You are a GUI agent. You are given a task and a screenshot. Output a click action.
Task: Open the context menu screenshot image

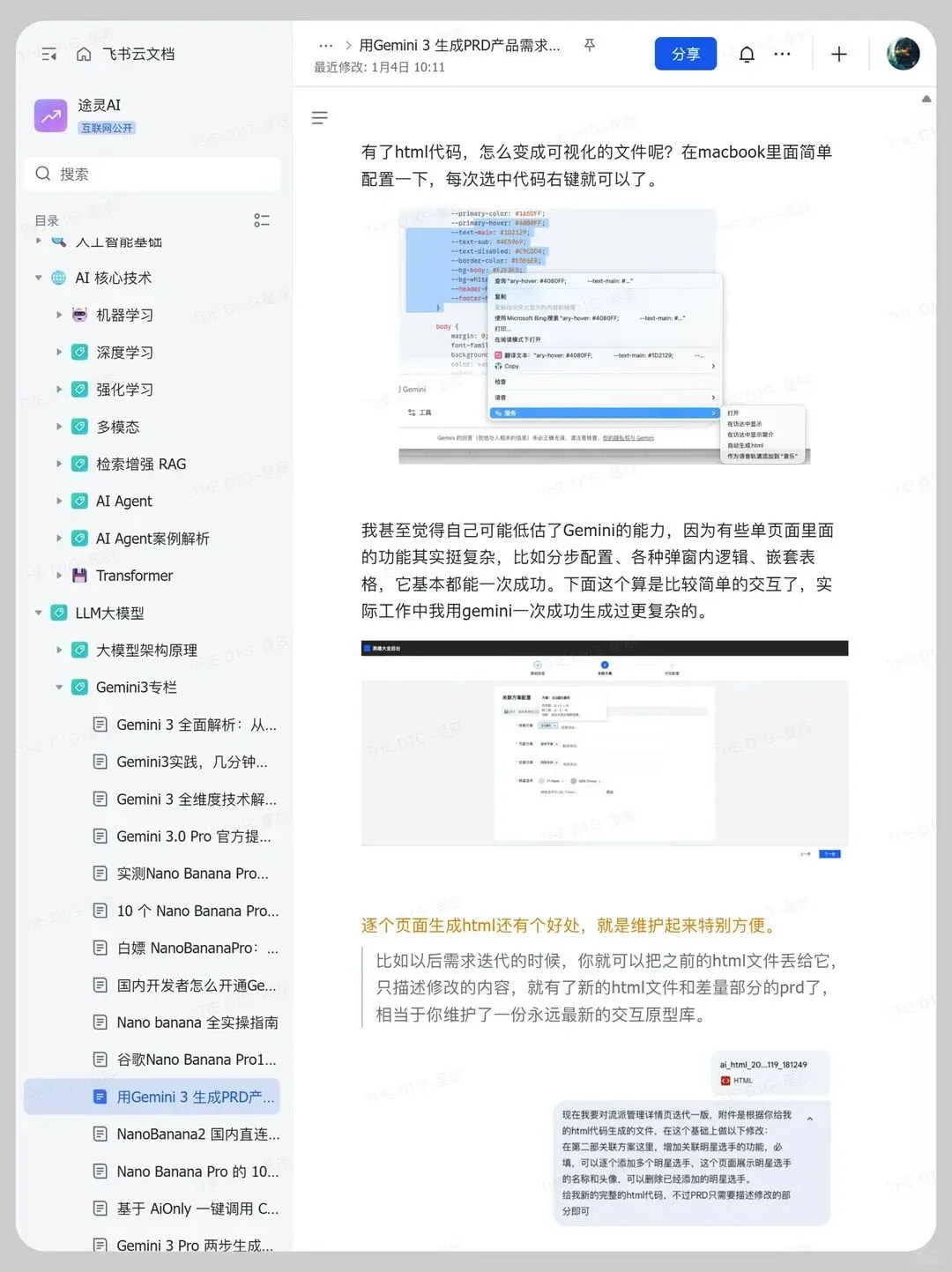pyautogui.click(x=604, y=336)
